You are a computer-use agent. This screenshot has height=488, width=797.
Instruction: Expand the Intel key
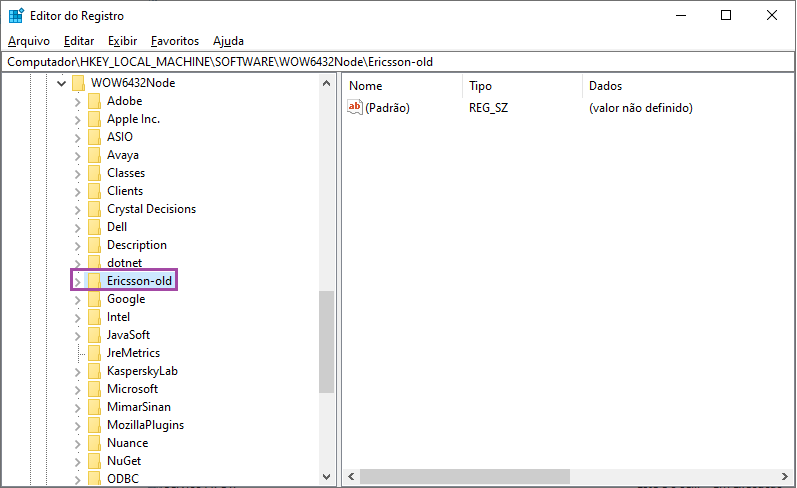click(77, 318)
